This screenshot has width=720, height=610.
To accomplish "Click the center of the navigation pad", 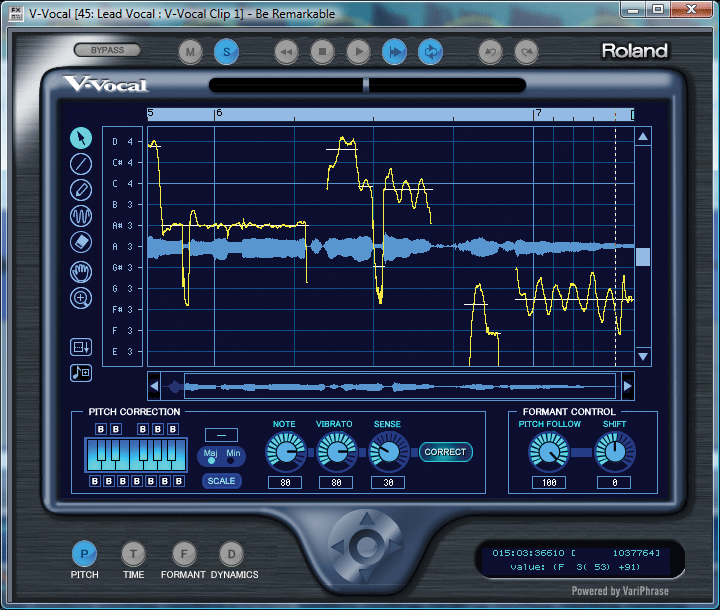I will tap(366, 547).
